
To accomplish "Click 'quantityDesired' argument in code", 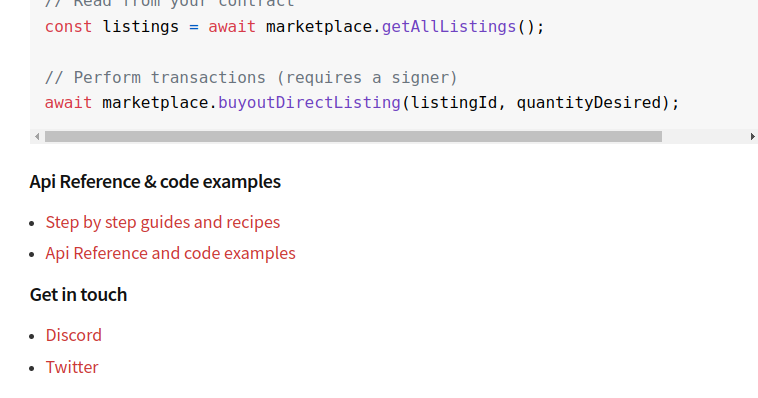I will [x=589, y=103].
